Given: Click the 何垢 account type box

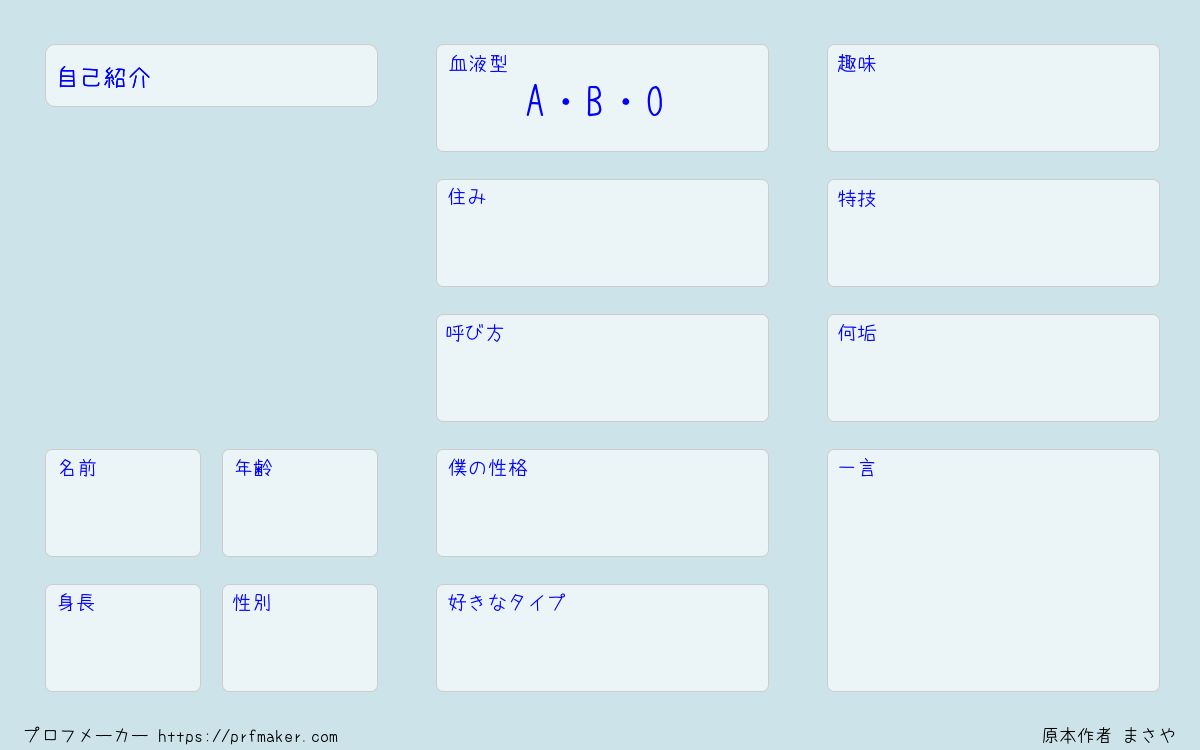Looking at the screenshot, I should [x=993, y=368].
